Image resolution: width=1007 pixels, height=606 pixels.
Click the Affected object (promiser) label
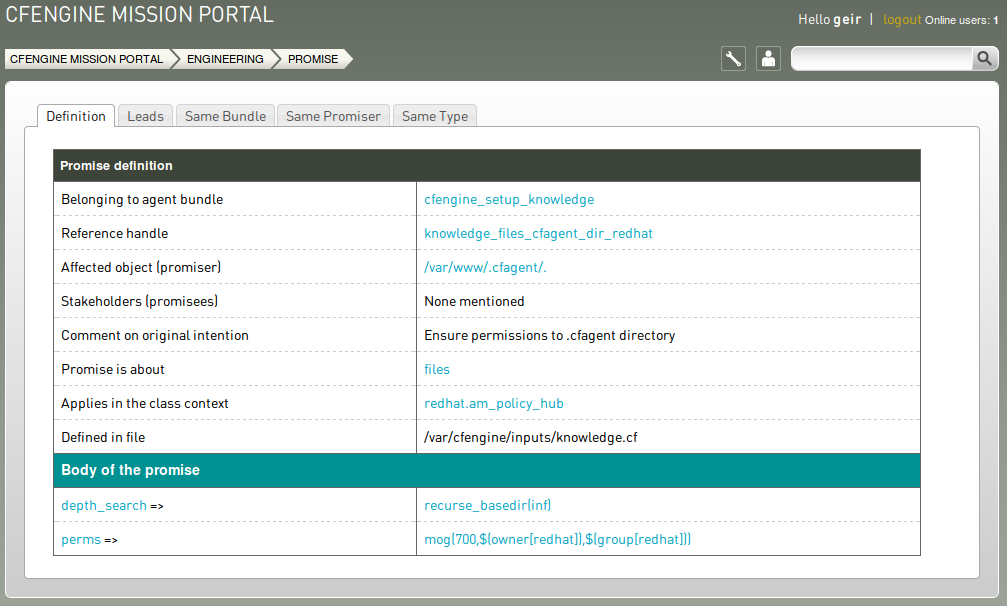coord(141,268)
